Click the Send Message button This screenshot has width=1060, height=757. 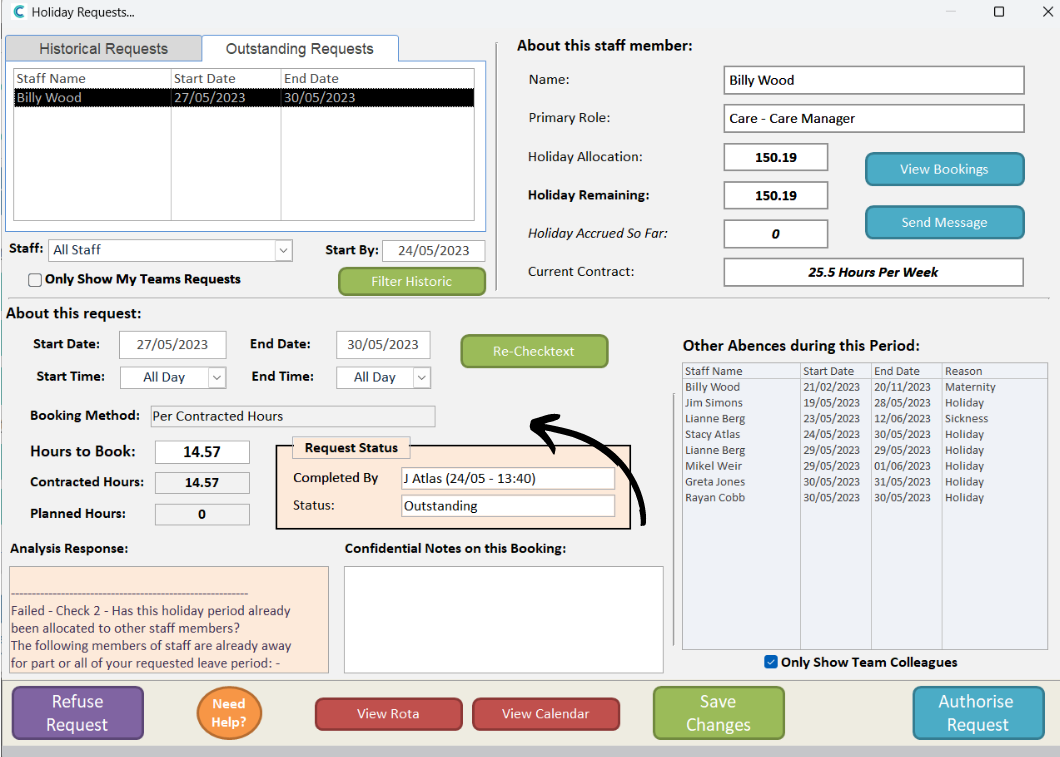pyautogui.click(x=943, y=222)
